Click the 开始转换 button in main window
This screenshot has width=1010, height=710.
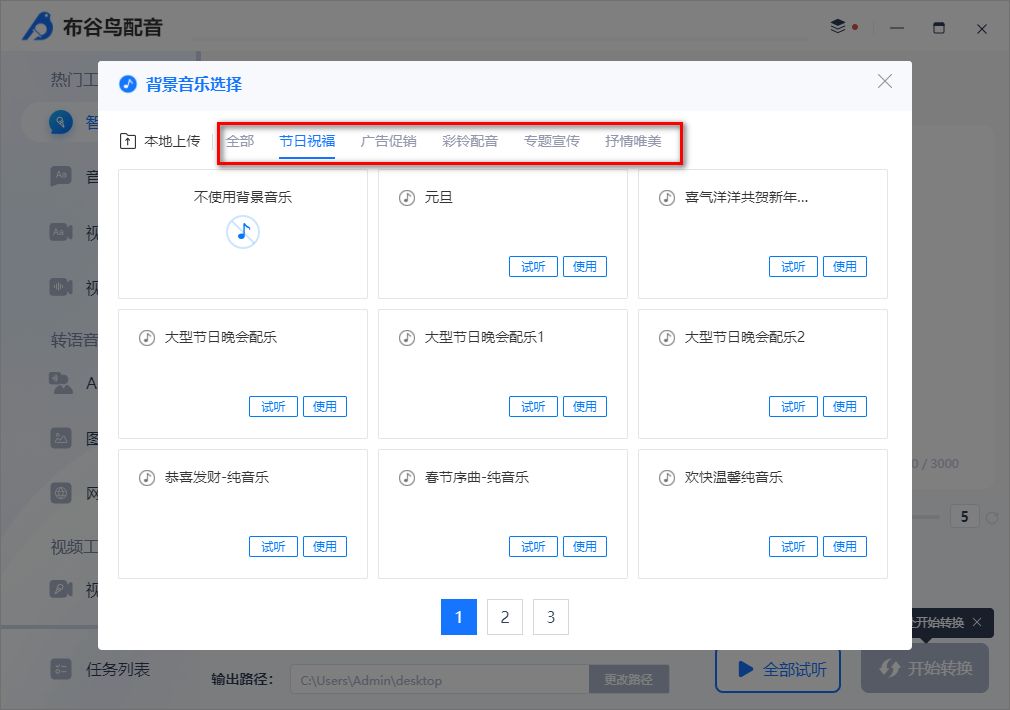[x=925, y=668]
